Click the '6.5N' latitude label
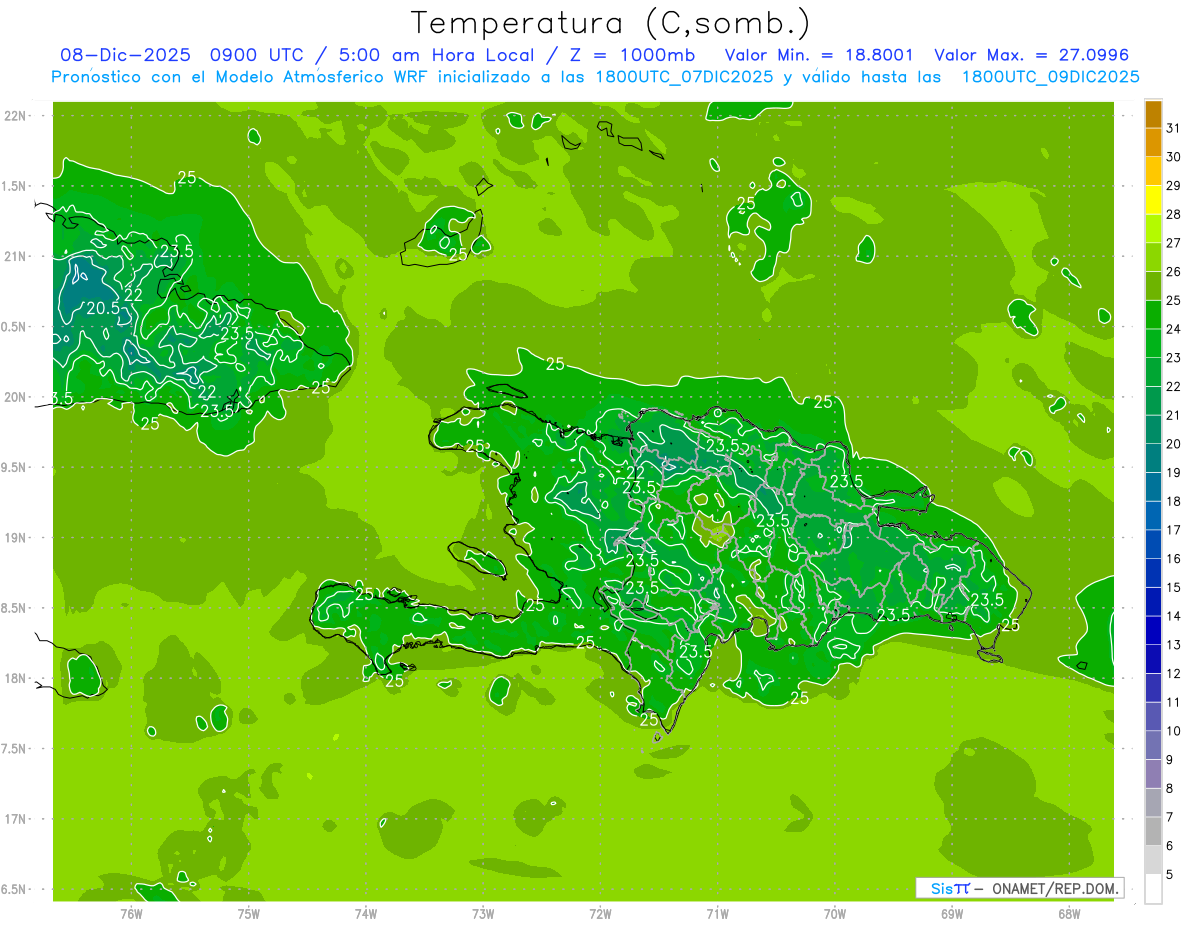The width and height of the screenshot is (1200, 927). [x=15, y=889]
